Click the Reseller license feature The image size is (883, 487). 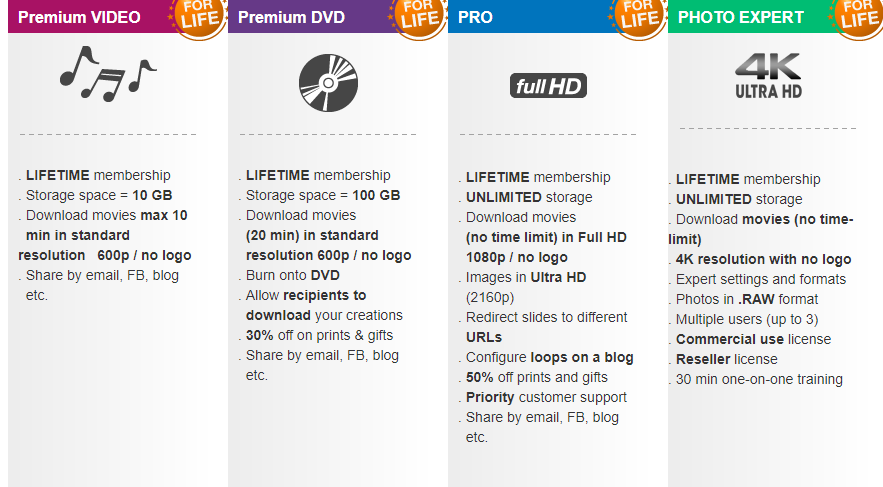pyautogui.click(x=726, y=359)
